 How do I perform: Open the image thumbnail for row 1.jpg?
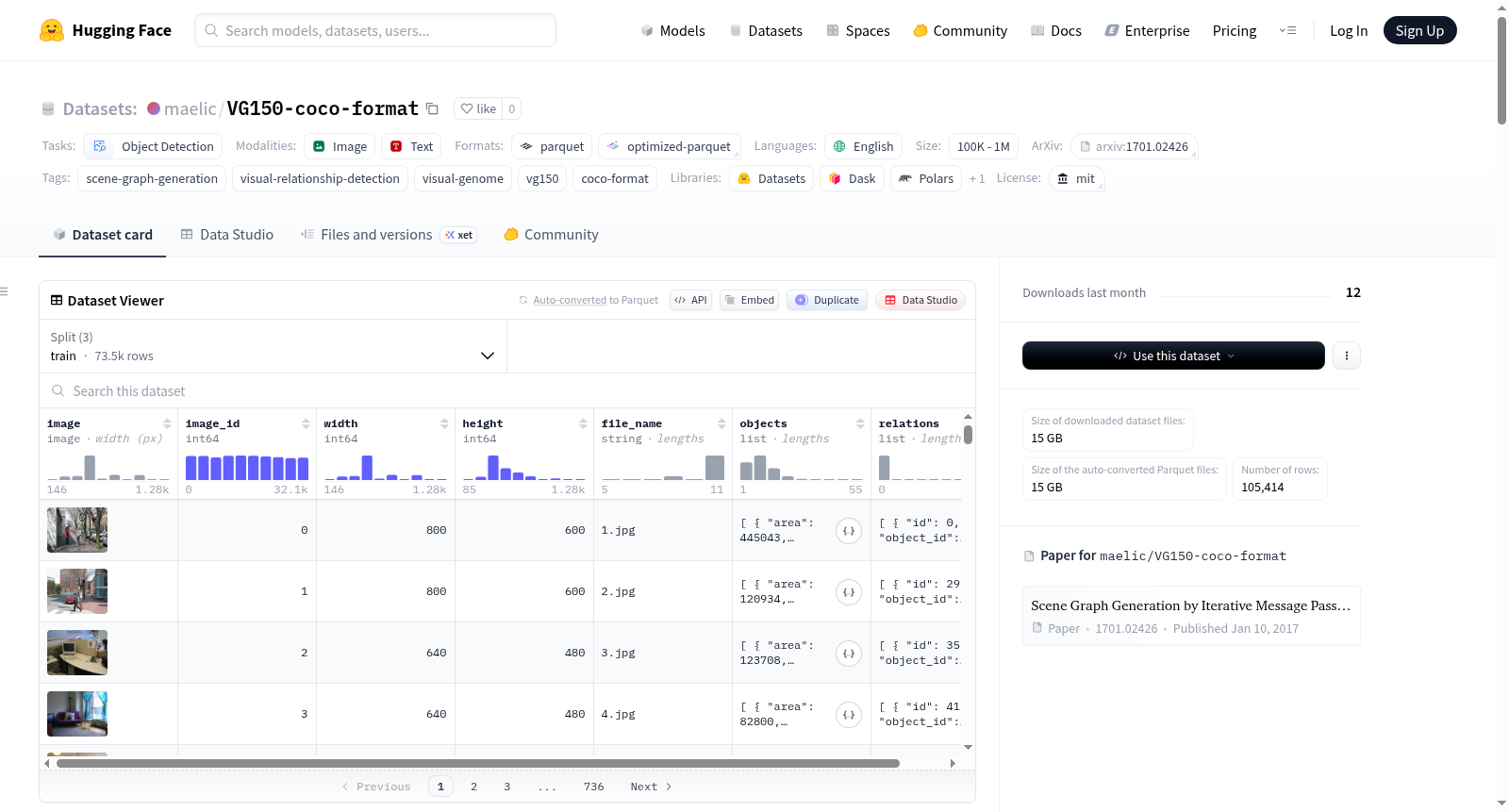(77, 530)
